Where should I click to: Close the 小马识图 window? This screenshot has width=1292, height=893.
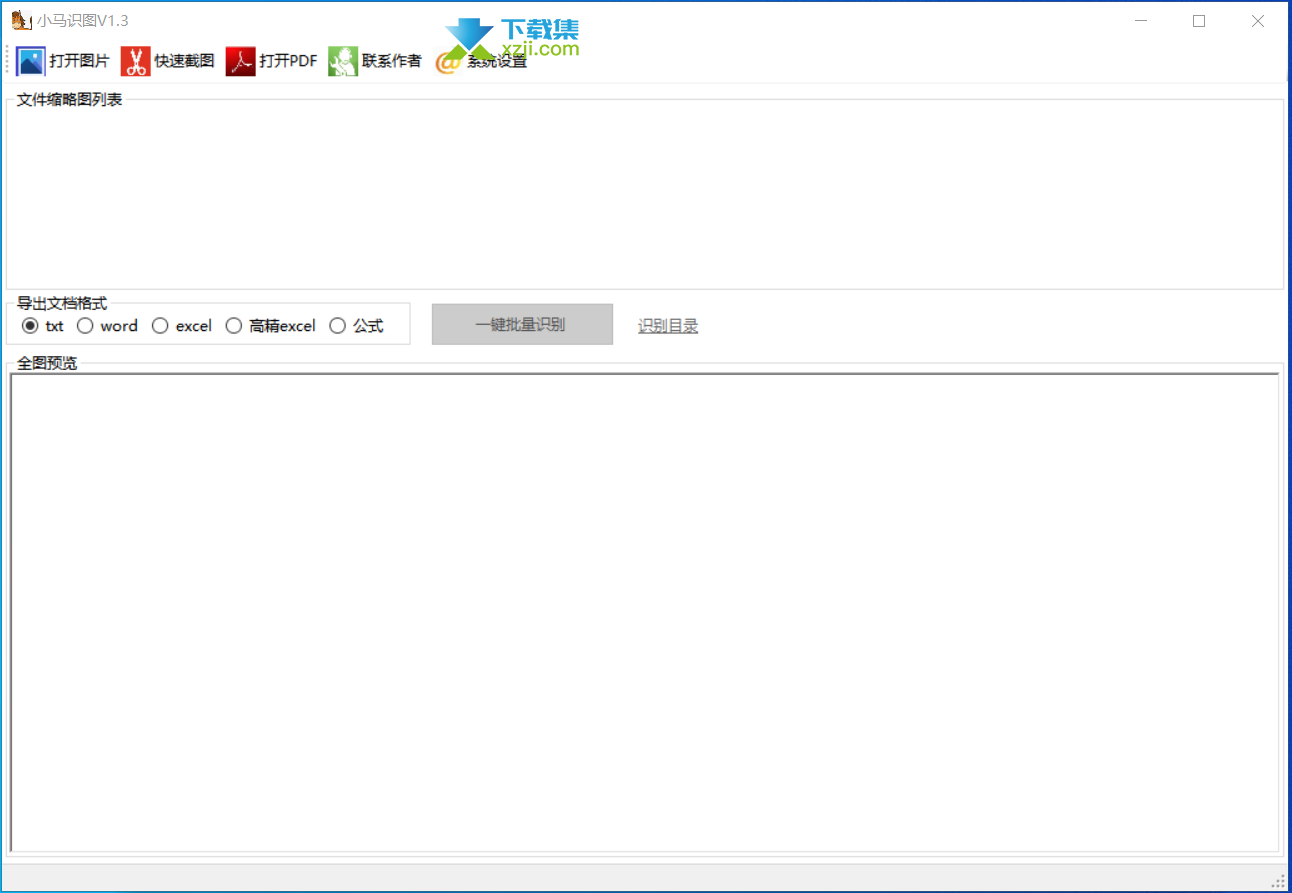1258,21
